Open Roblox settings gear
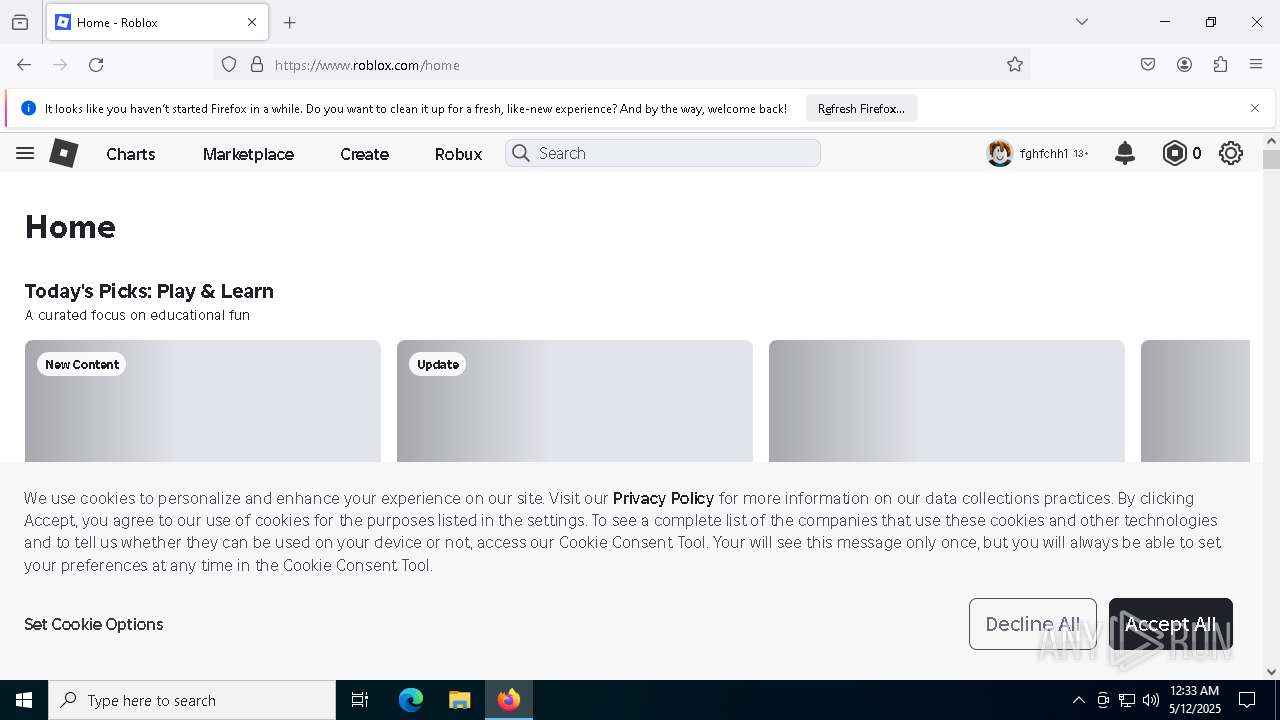1280x720 pixels. point(1231,153)
